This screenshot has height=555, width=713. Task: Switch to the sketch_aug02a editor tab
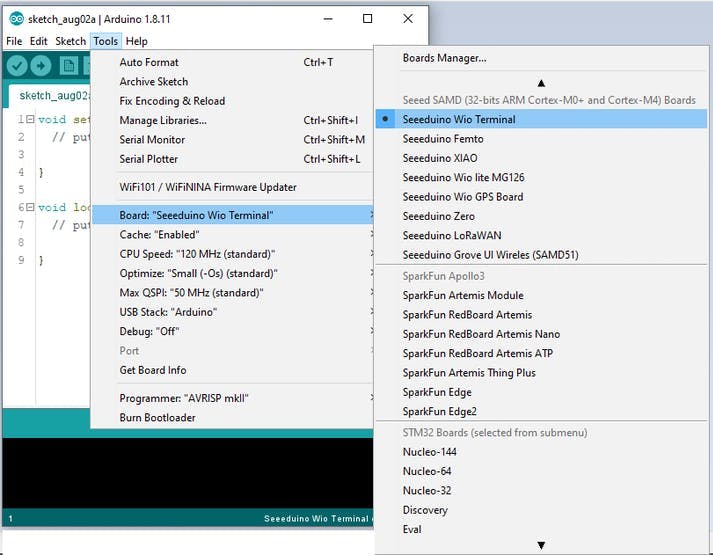pyautogui.click(x=50, y=95)
